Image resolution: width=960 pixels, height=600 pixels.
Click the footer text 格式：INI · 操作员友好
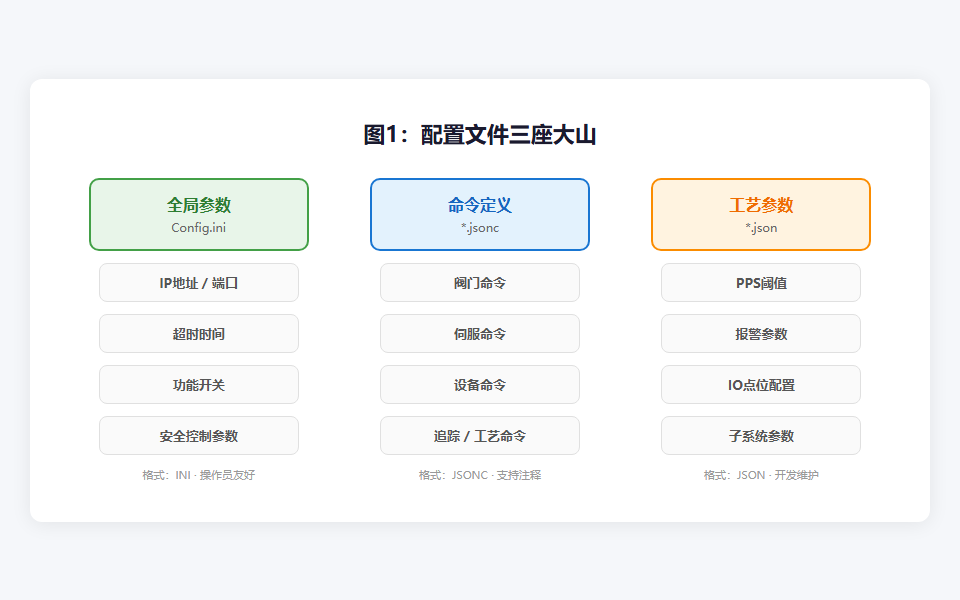tap(199, 475)
